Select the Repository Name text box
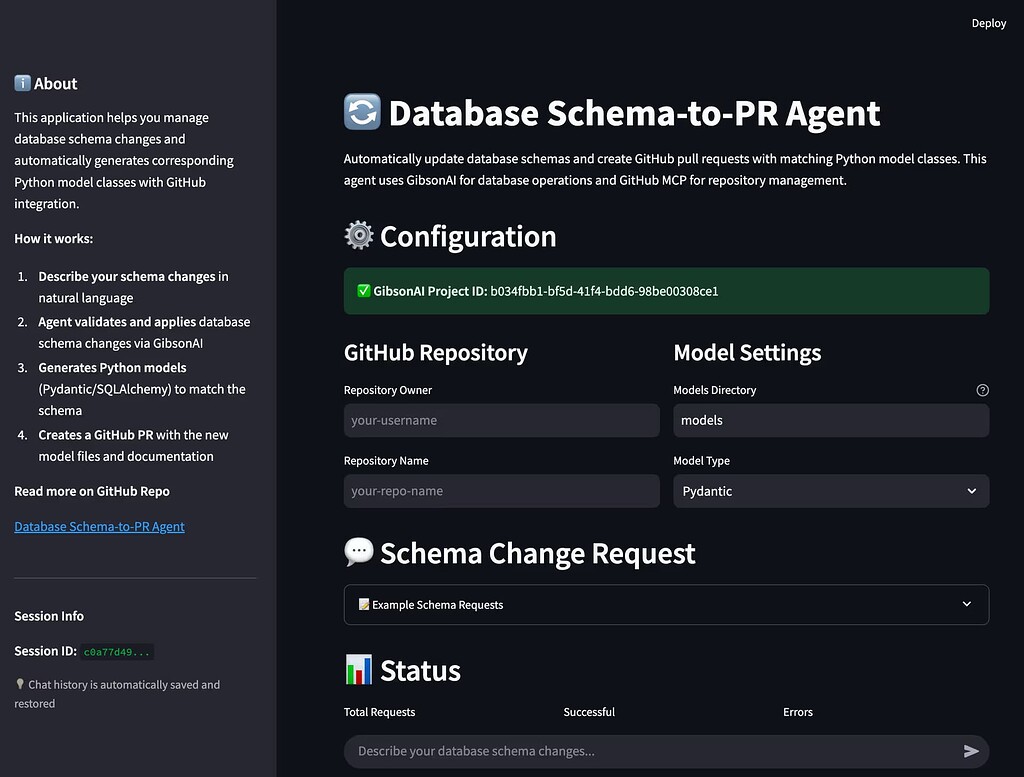1024x777 pixels. tap(501, 491)
